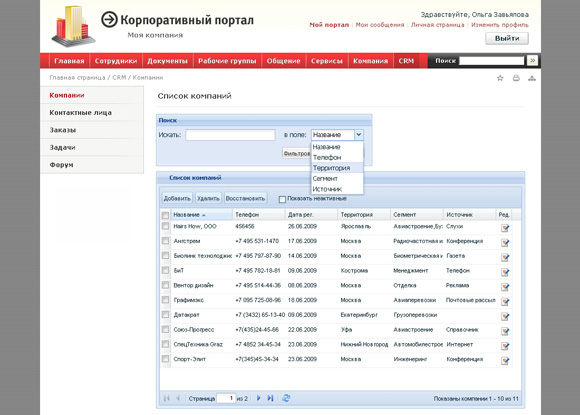Jump to last page icon
580x415 pixels.
click(270, 398)
